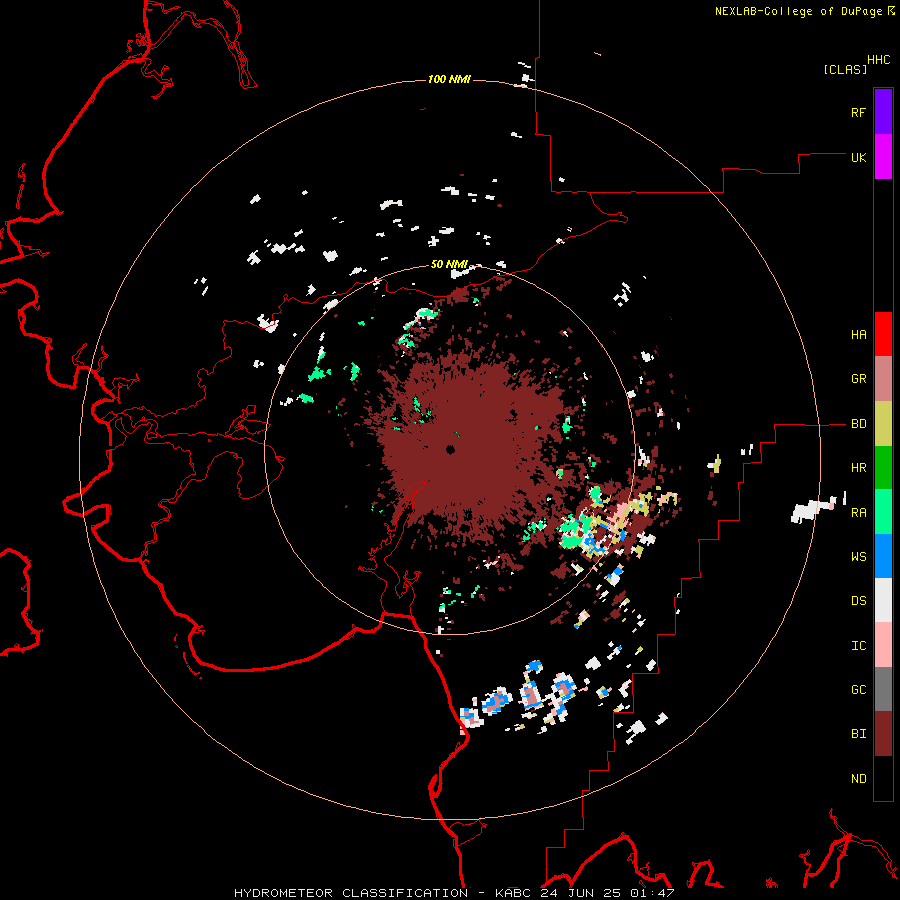This screenshot has height=900, width=900.
Task: Select the dark green HR color swatch
Action: pyautogui.click(x=883, y=468)
